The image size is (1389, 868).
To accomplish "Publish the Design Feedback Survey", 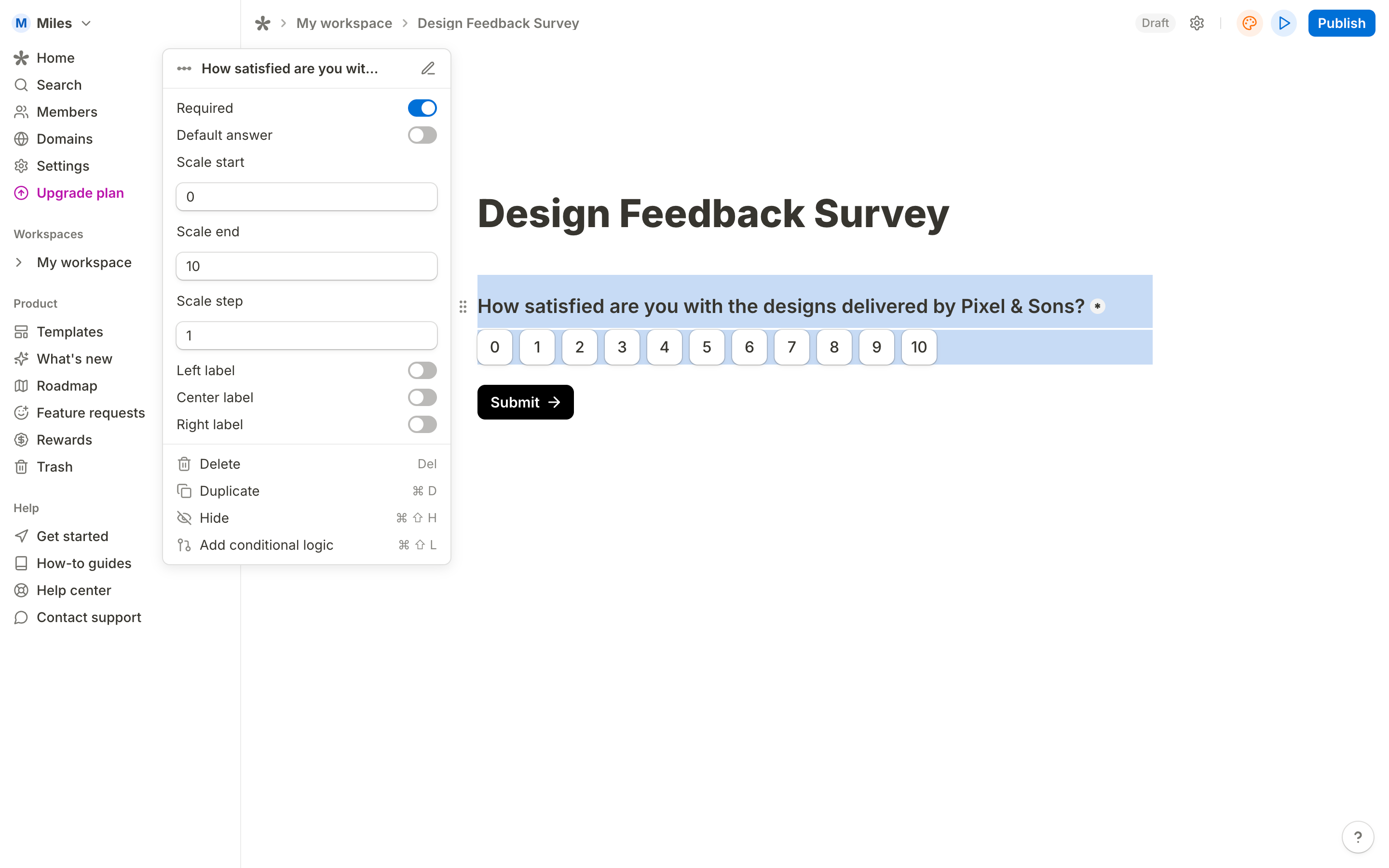I will tap(1341, 23).
